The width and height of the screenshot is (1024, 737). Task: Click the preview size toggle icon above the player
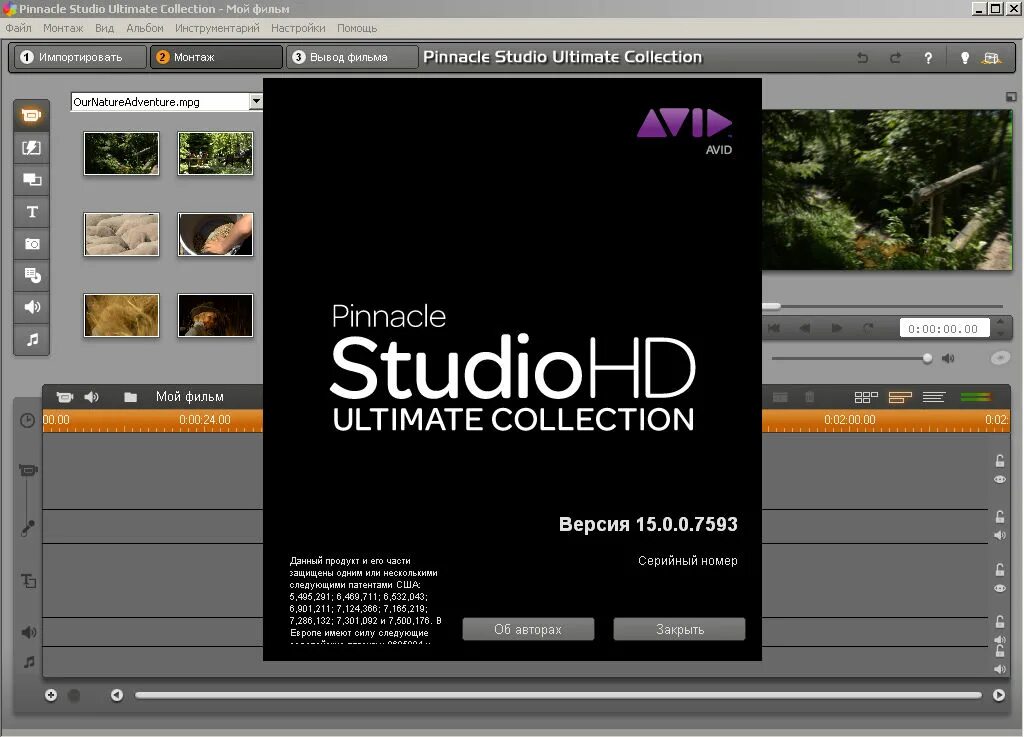point(1011,97)
